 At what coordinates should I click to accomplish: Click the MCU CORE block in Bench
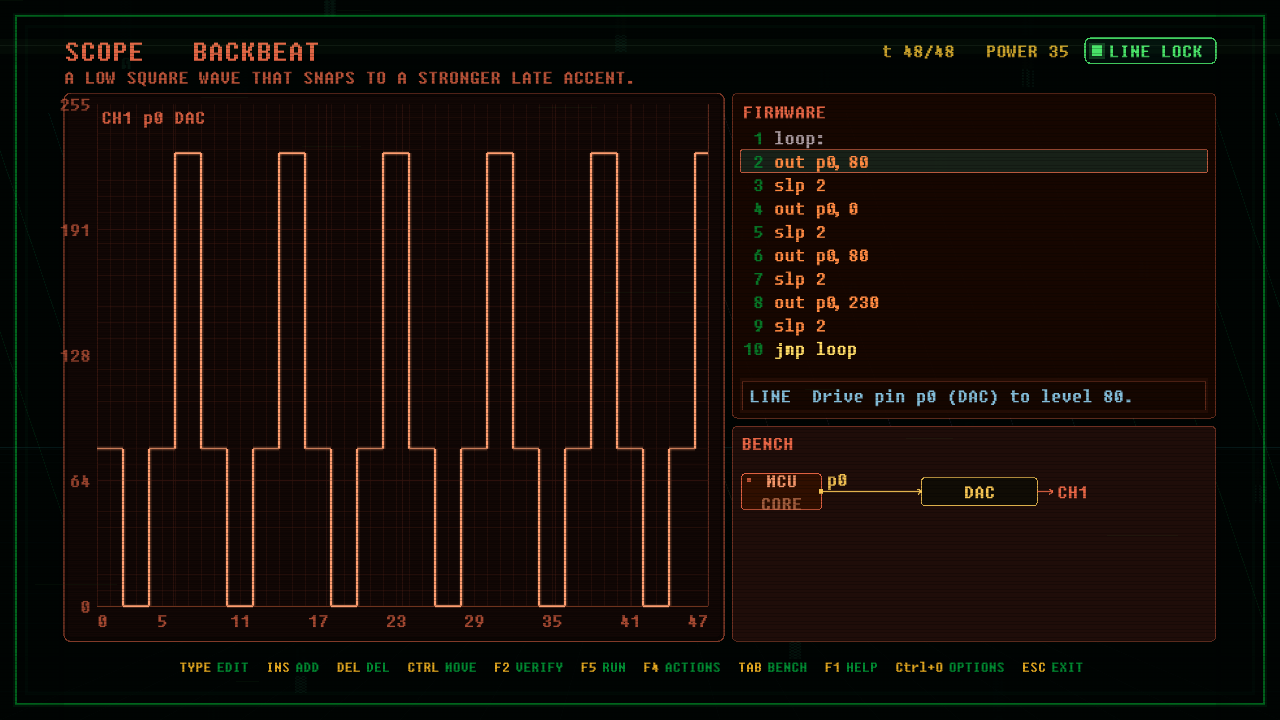click(x=781, y=492)
